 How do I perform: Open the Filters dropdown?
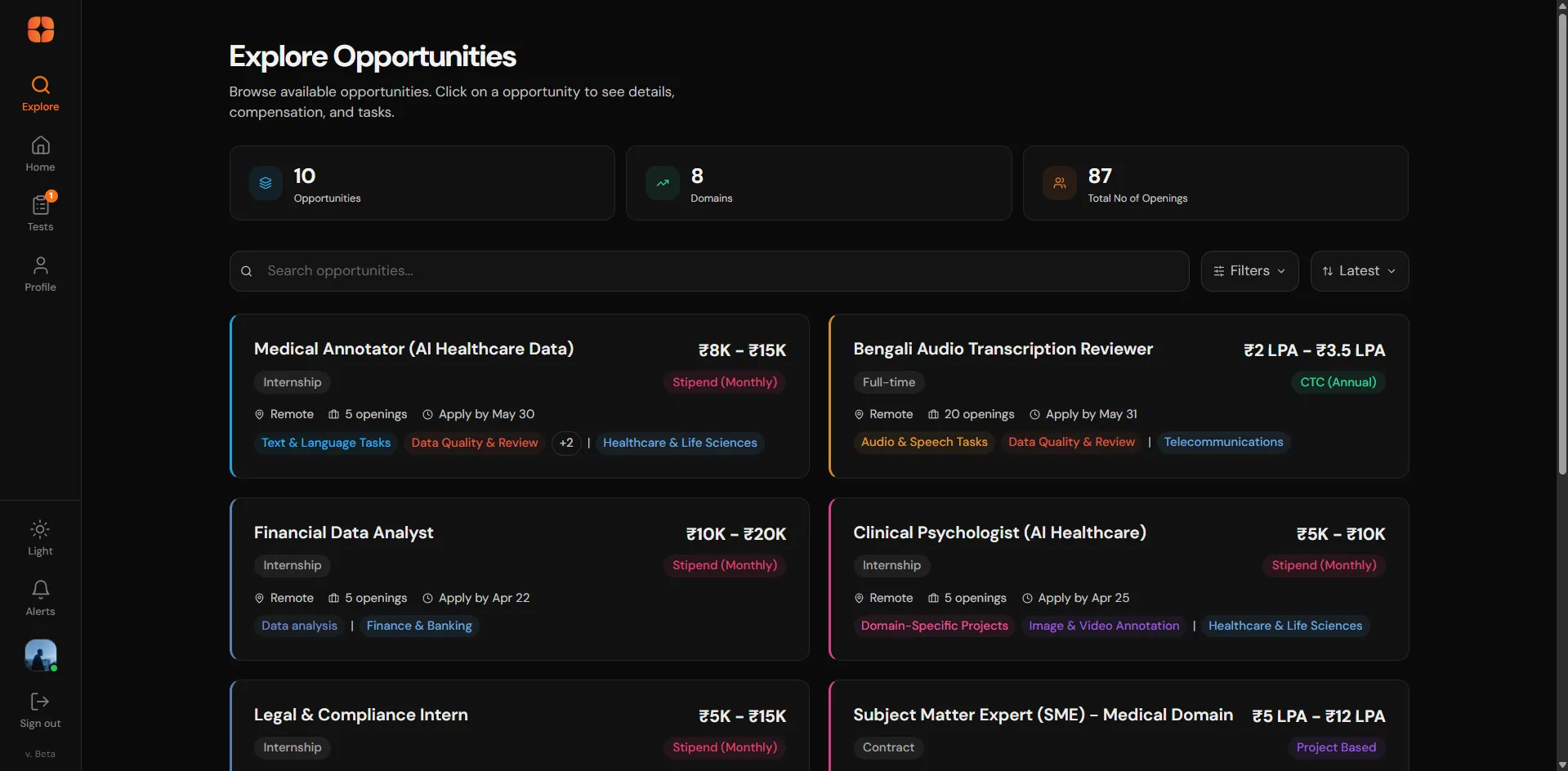(x=1250, y=271)
